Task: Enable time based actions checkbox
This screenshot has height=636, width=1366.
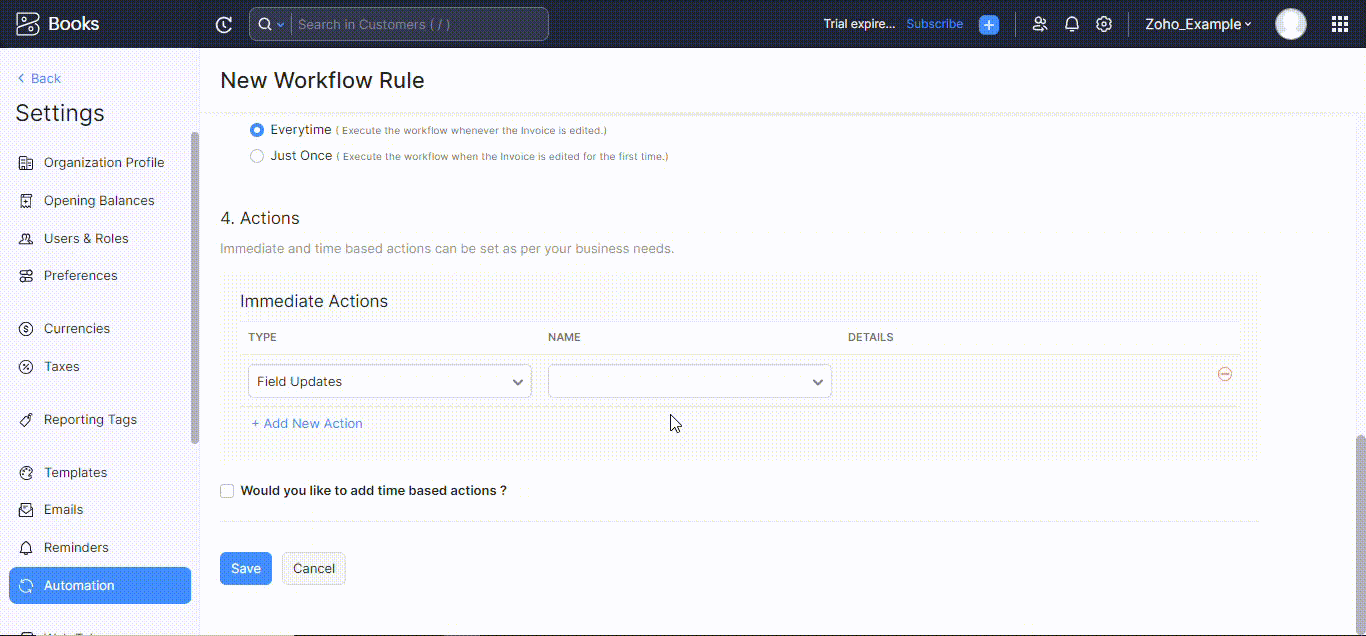Action: pyautogui.click(x=227, y=491)
